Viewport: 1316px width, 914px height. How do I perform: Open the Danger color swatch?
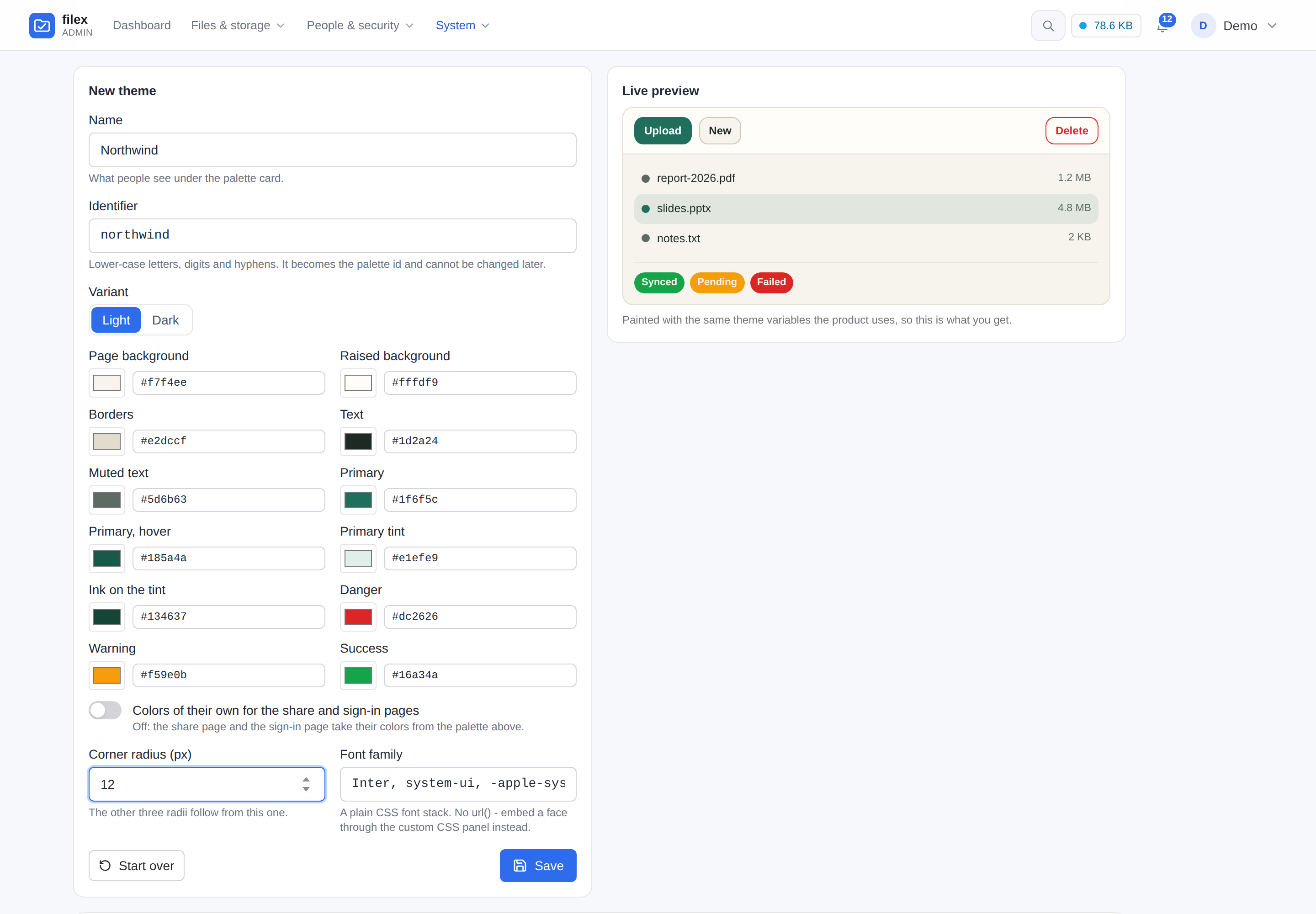[x=358, y=617]
